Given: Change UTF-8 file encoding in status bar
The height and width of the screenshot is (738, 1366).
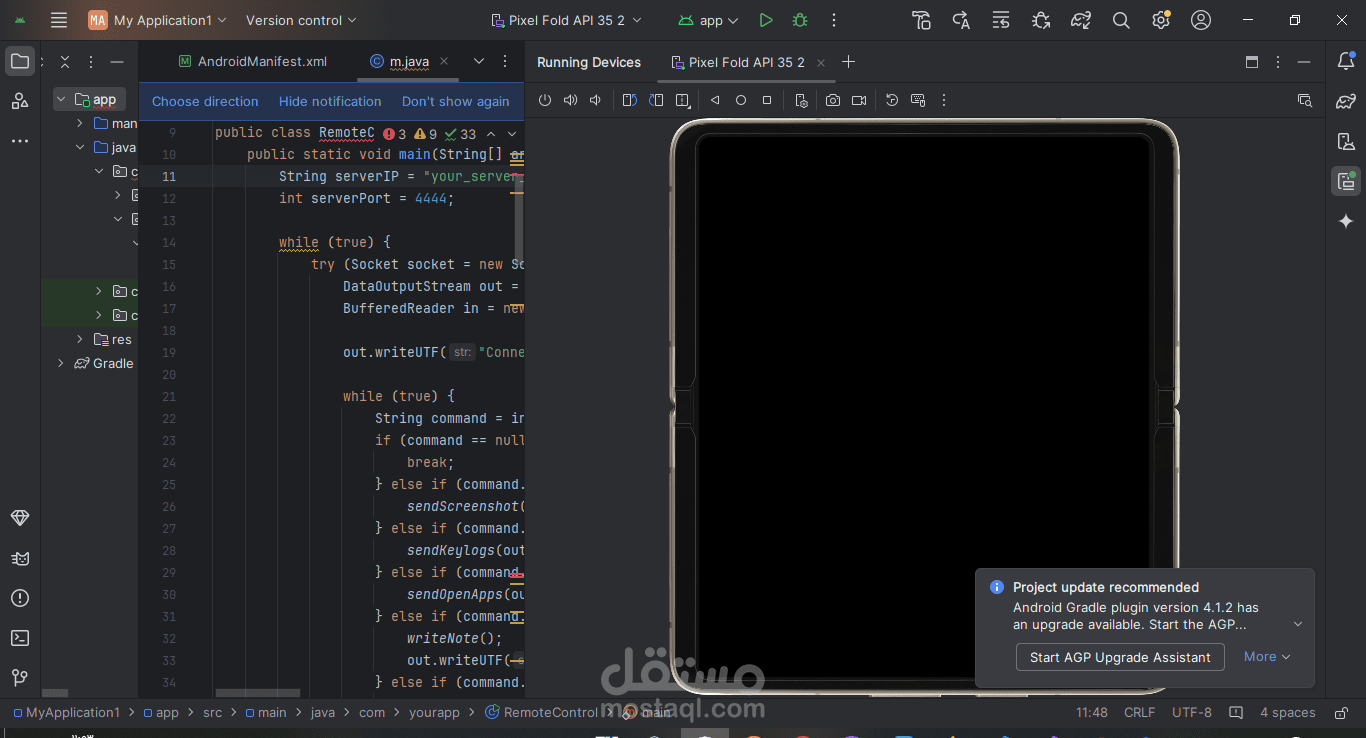Looking at the screenshot, I should [x=1191, y=713].
